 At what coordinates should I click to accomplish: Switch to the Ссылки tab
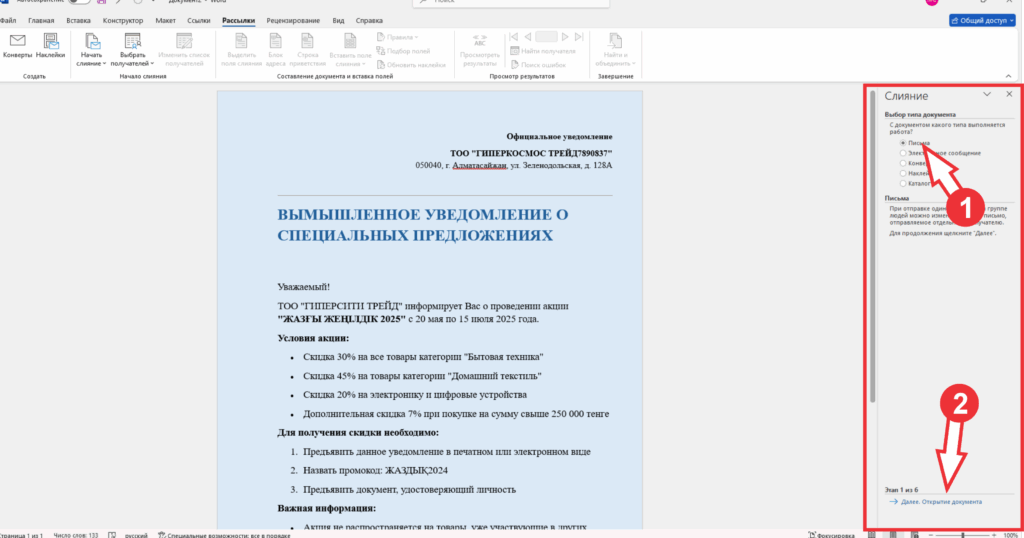tap(199, 20)
